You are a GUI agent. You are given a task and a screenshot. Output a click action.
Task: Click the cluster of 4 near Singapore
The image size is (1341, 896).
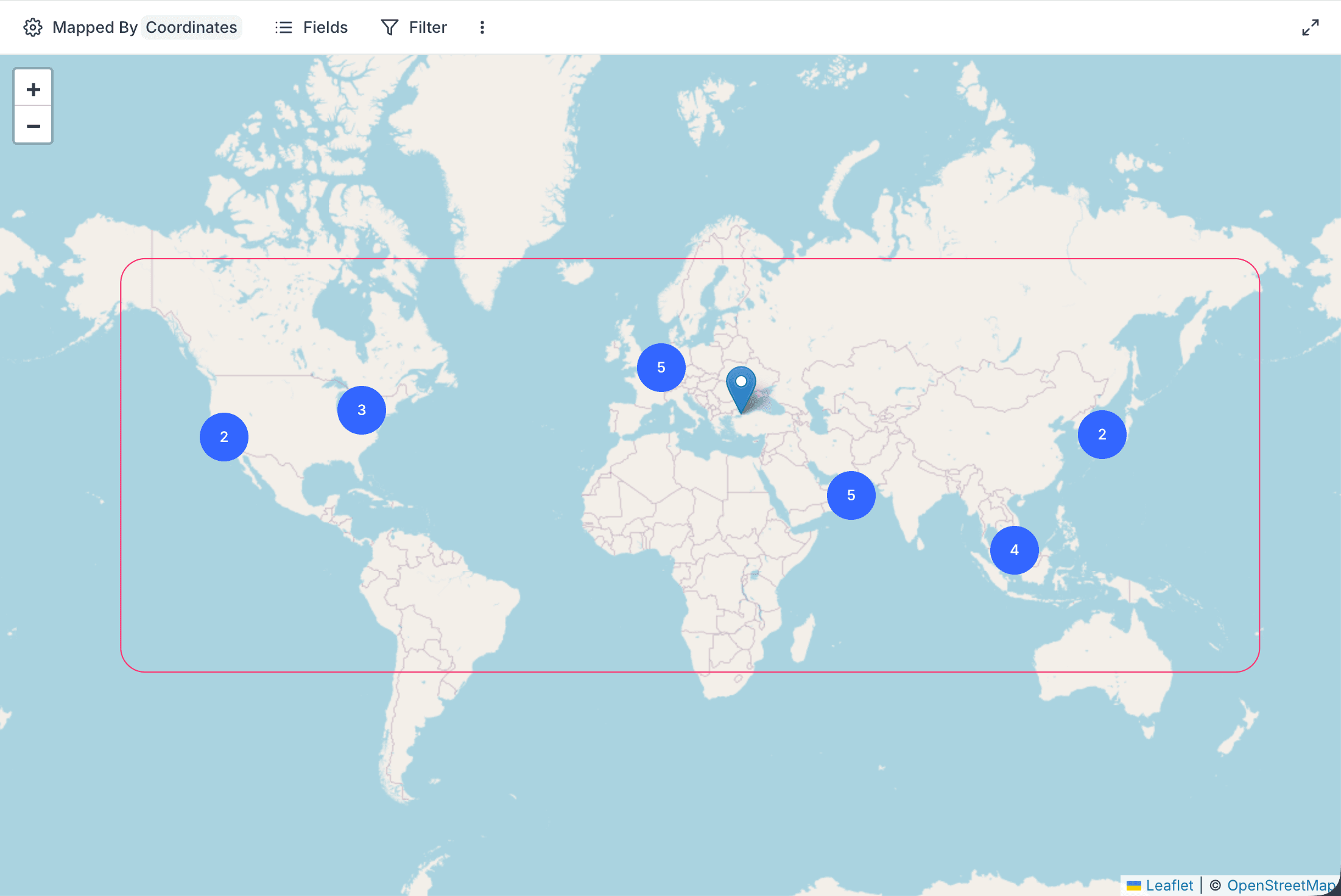(1014, 550)
